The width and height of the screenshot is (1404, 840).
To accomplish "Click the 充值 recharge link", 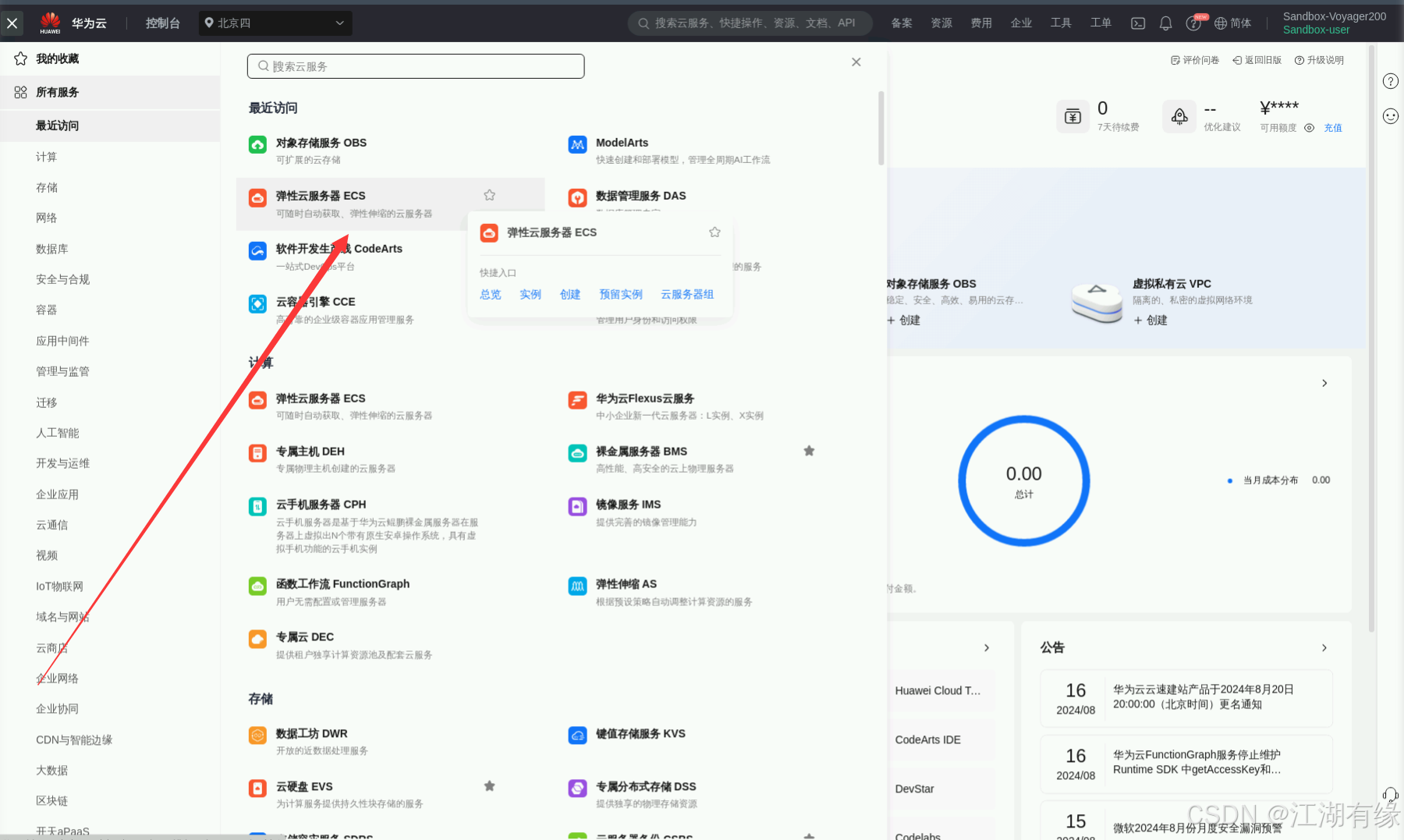I will (1333, 128).
